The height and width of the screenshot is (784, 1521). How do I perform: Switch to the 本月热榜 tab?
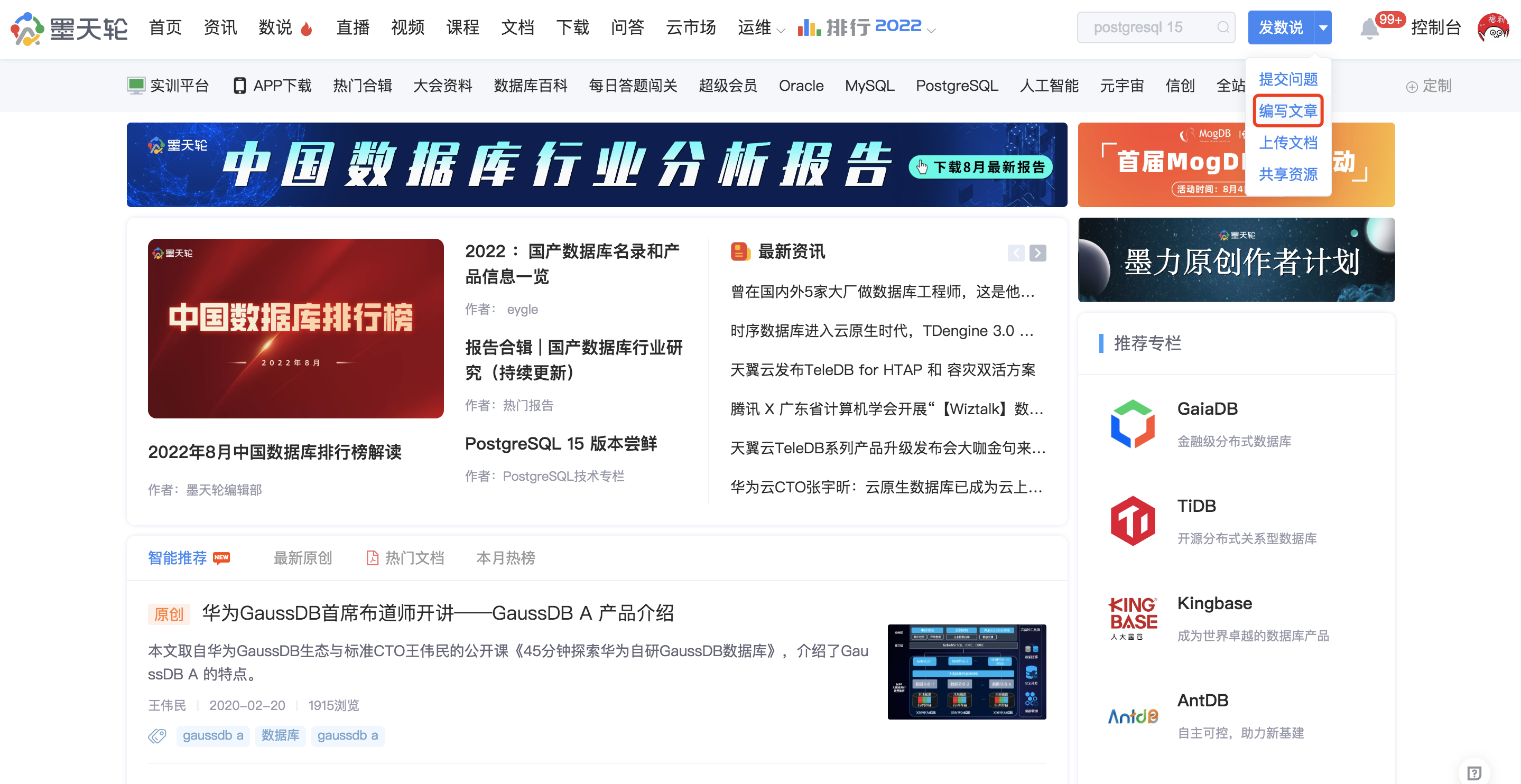click(505, 557)
